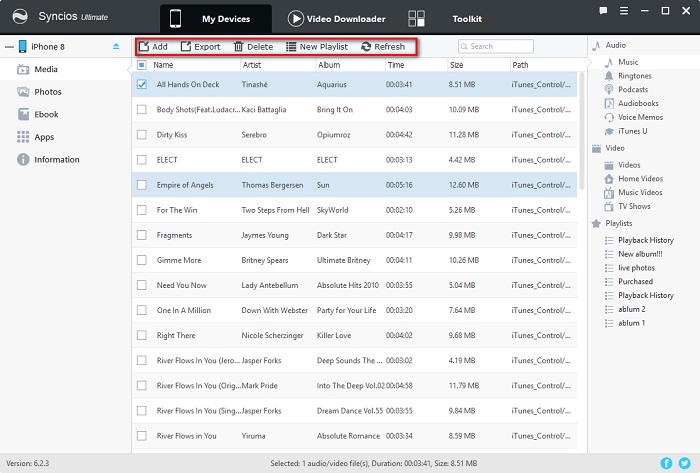Select Apps in the sidebar

65,137
